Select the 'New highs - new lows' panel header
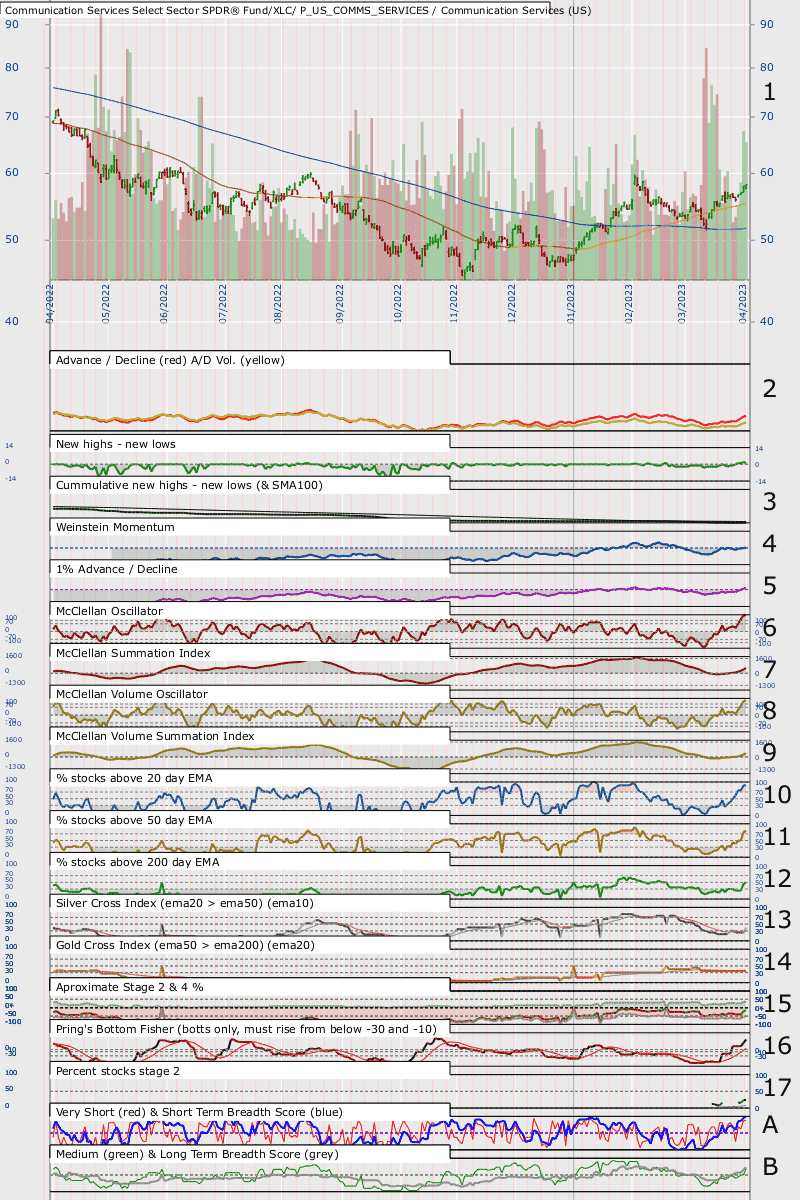Viewport: 800px width, 1200px height. tap(118, 443)
